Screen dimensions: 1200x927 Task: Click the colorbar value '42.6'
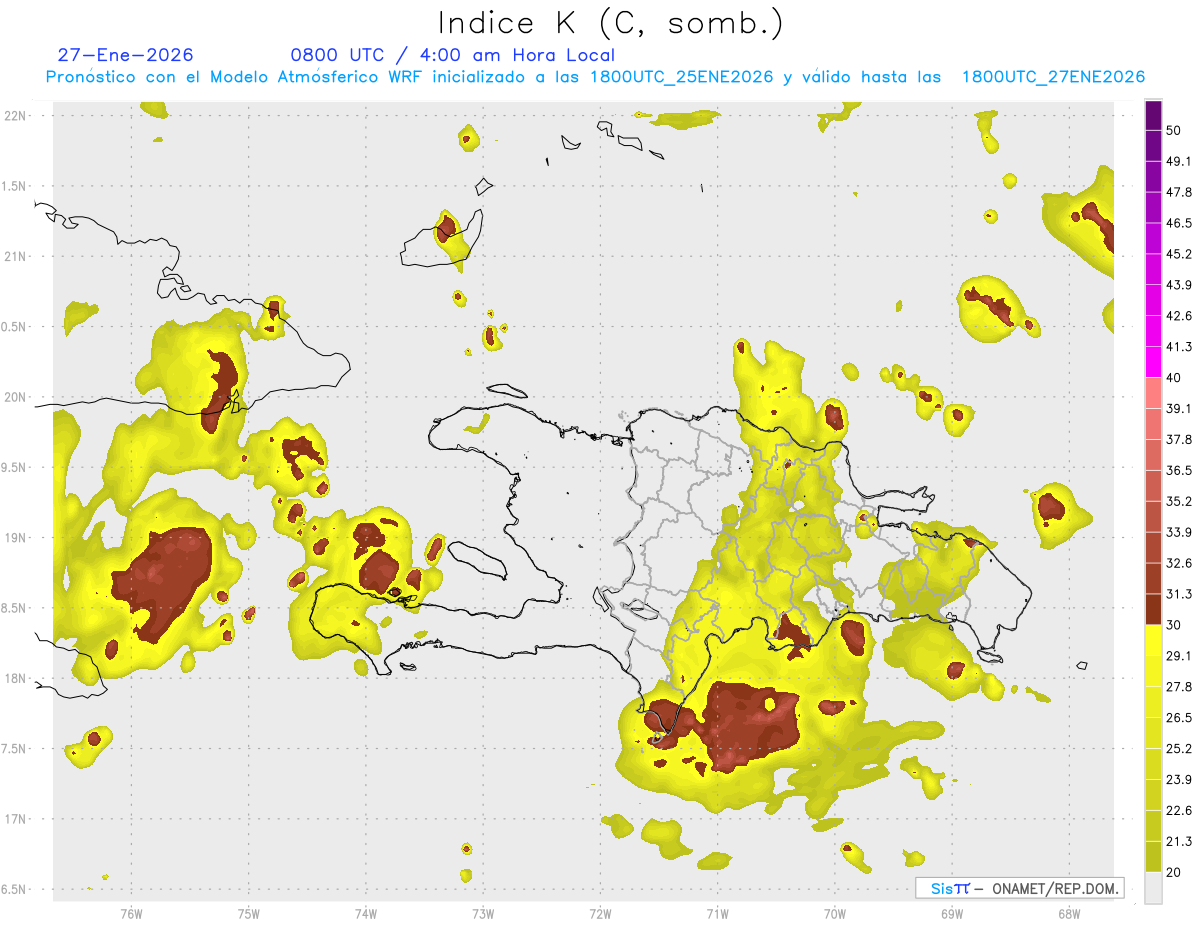click(1179, 316)
